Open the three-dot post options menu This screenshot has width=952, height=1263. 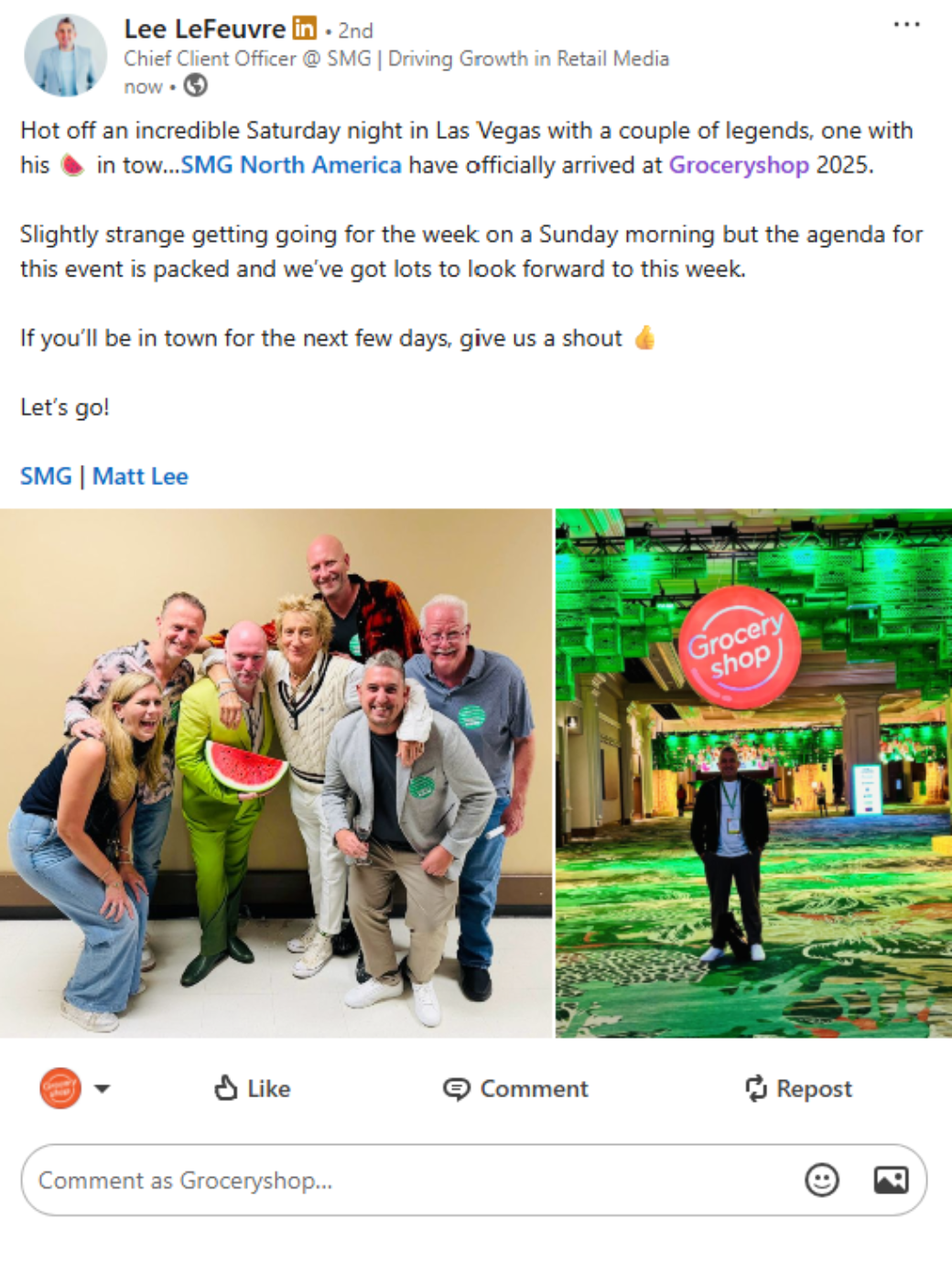click(906, 25)
